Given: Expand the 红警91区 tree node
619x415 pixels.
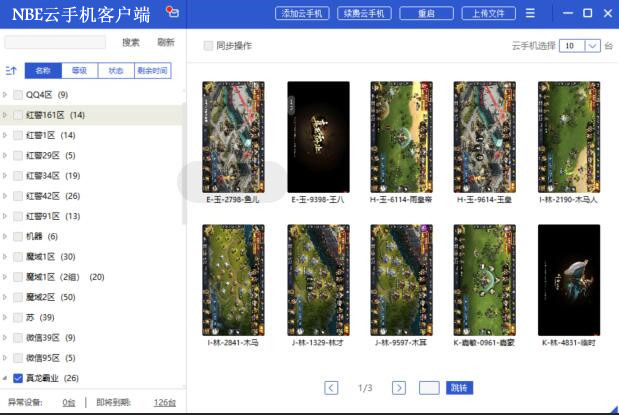Looking at the screenshot, I should pyautogui.click(x=5, y=216).
